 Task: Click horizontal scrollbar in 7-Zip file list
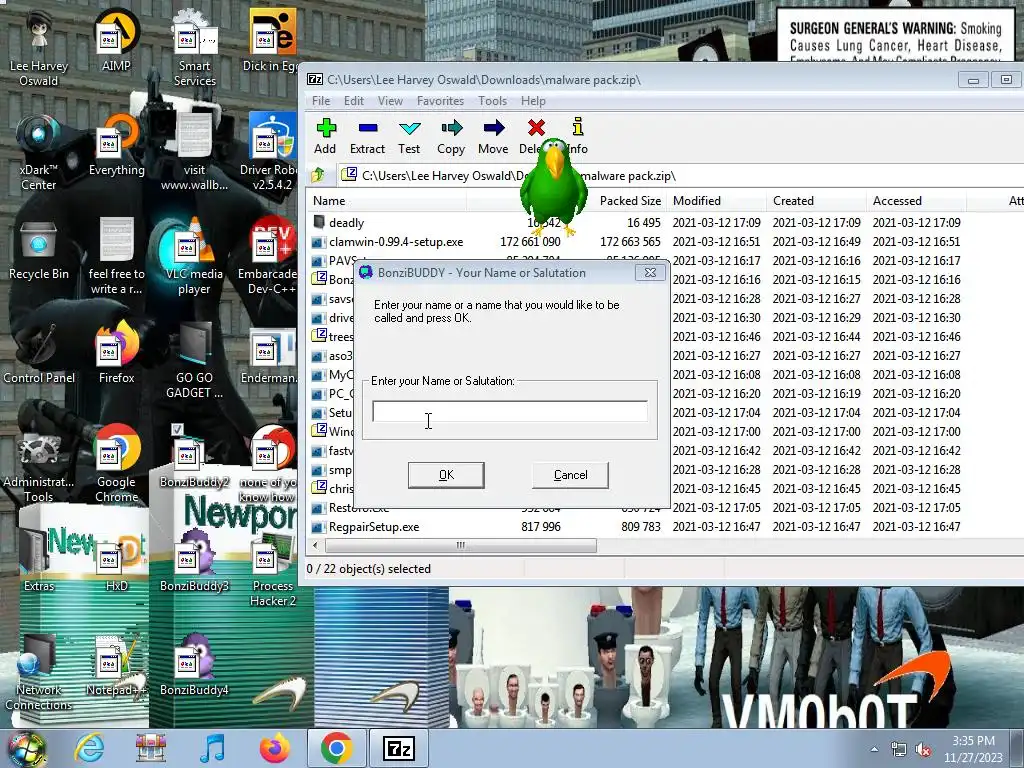click(x=460, y=545)
